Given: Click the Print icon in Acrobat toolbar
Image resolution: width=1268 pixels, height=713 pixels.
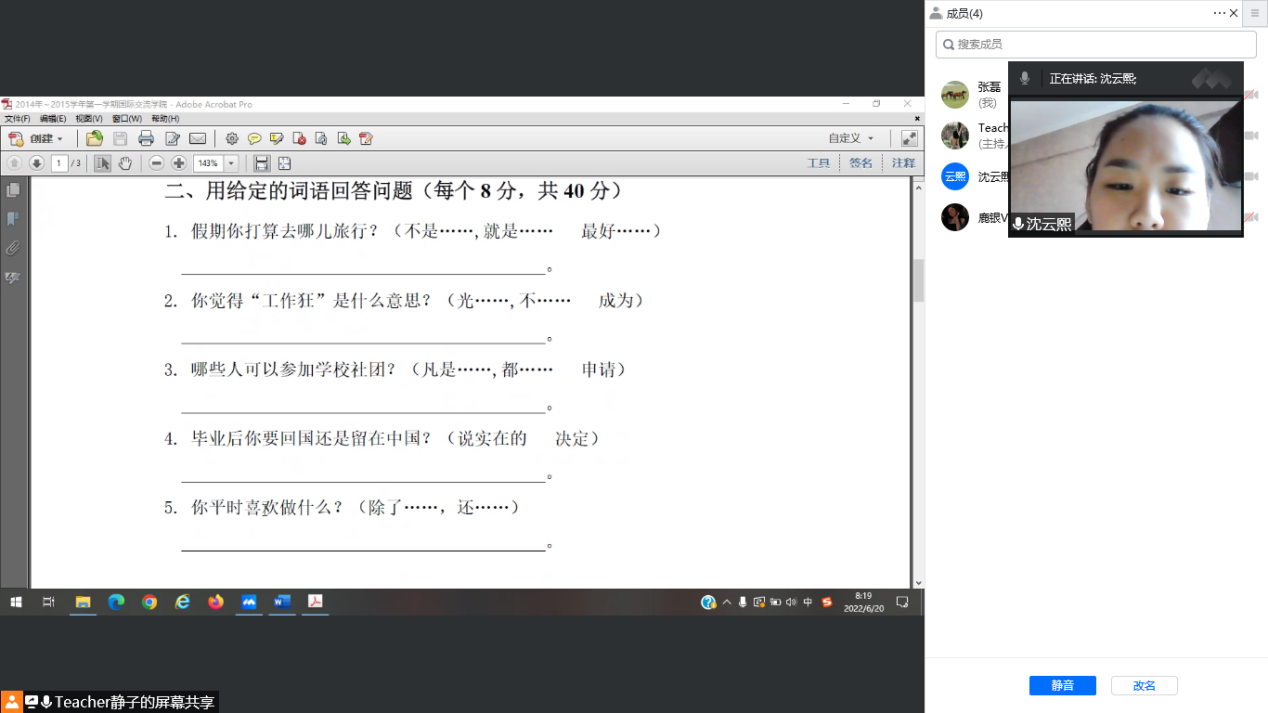Looking at the screenshot, I should (x=146, y=139).
